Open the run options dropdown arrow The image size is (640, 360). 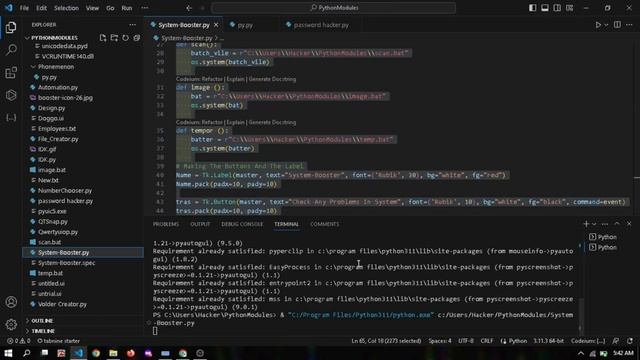coord(606,25)
